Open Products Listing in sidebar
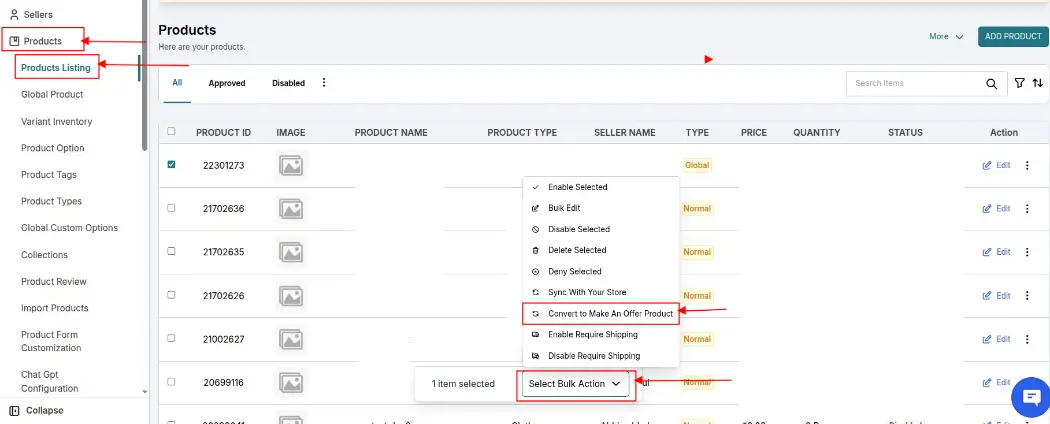The height and width of the screenshot is (424, 1050). (x=56, y=67)
